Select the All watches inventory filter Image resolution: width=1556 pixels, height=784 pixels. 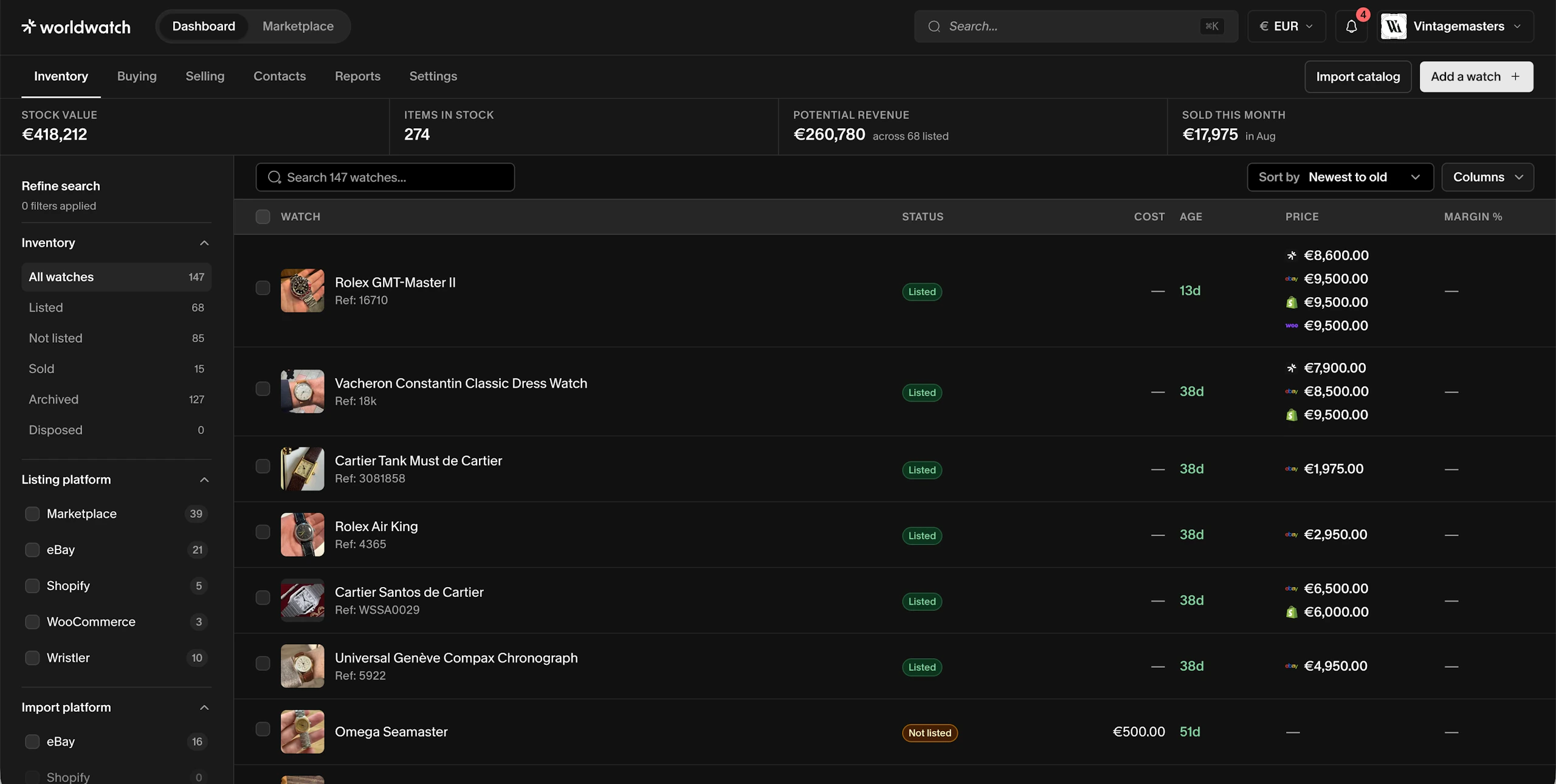pos(116,277)
